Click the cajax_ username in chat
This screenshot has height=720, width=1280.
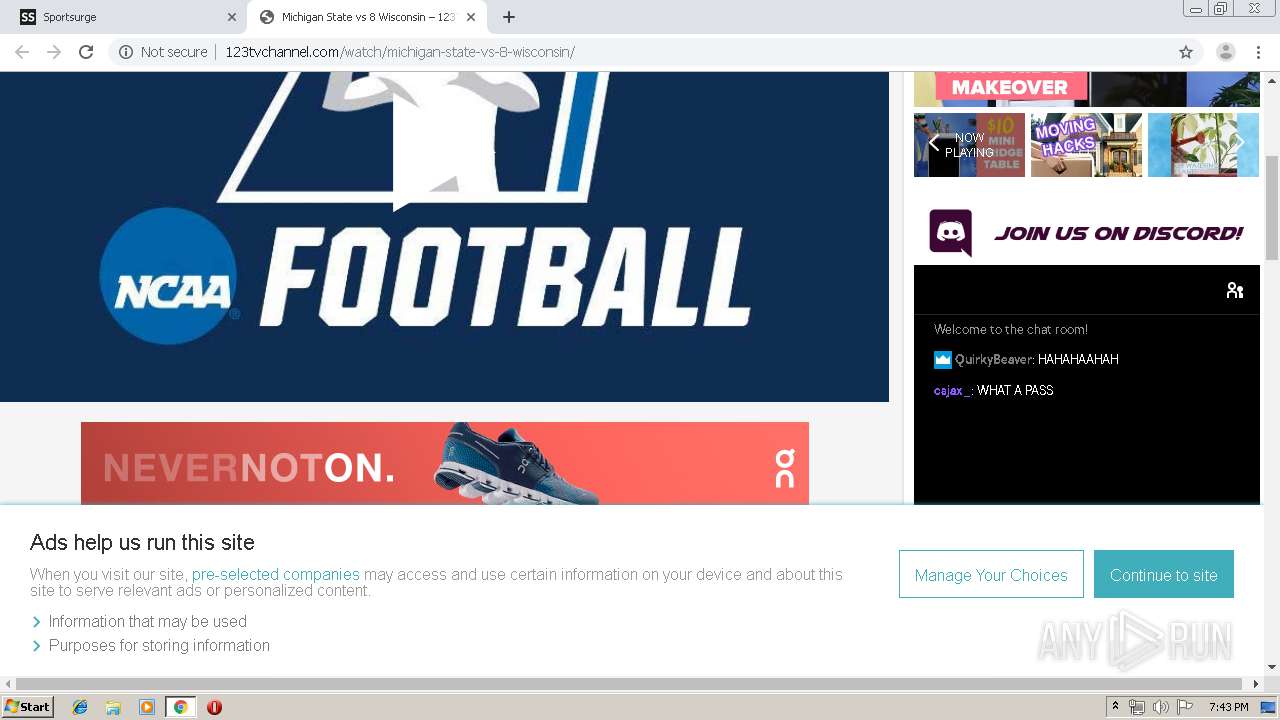[x=952, y=390]
